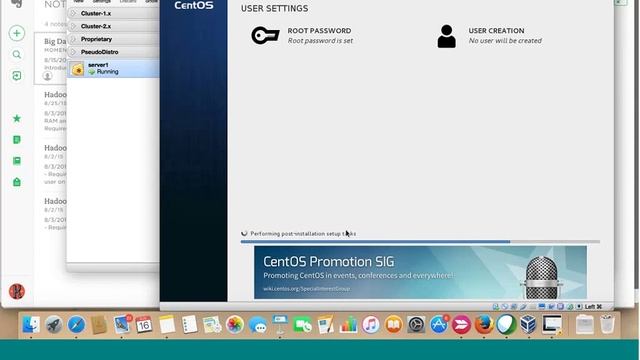The image size is (640, 360).
Task: Open Calendar from the Dock
Action: pos(144,325)
